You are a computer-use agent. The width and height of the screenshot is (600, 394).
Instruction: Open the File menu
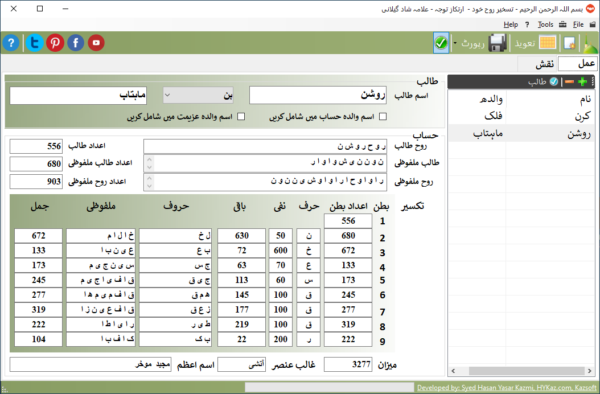578,25
